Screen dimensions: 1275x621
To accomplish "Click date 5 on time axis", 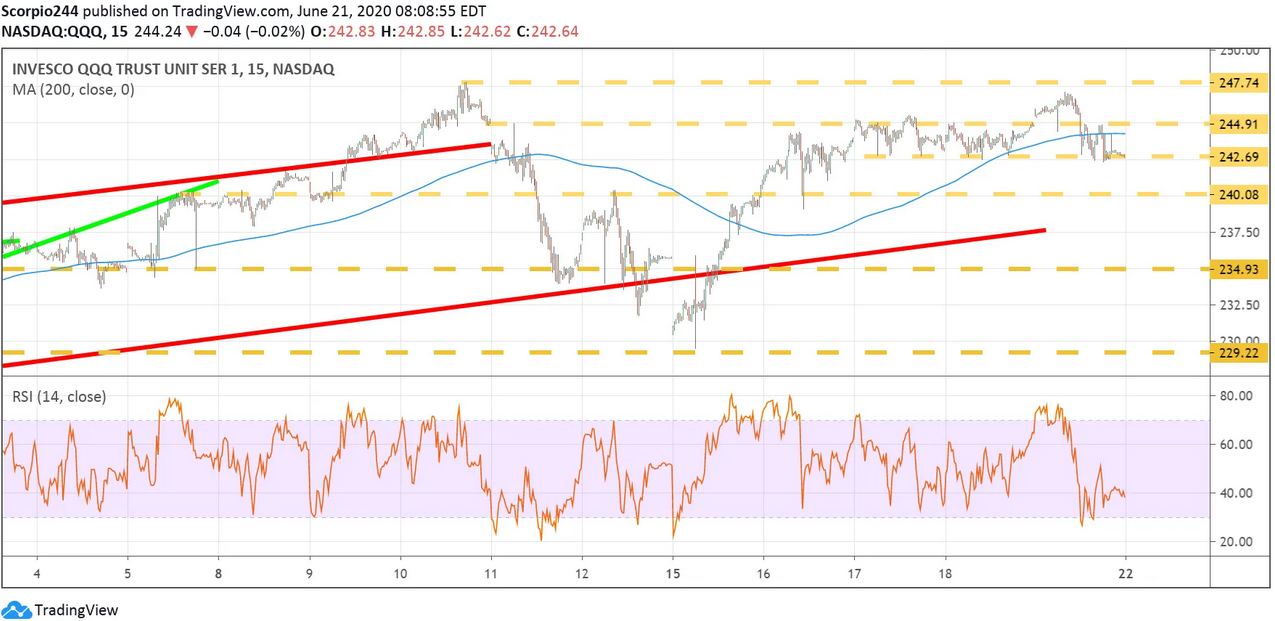I will click(127, 572).
